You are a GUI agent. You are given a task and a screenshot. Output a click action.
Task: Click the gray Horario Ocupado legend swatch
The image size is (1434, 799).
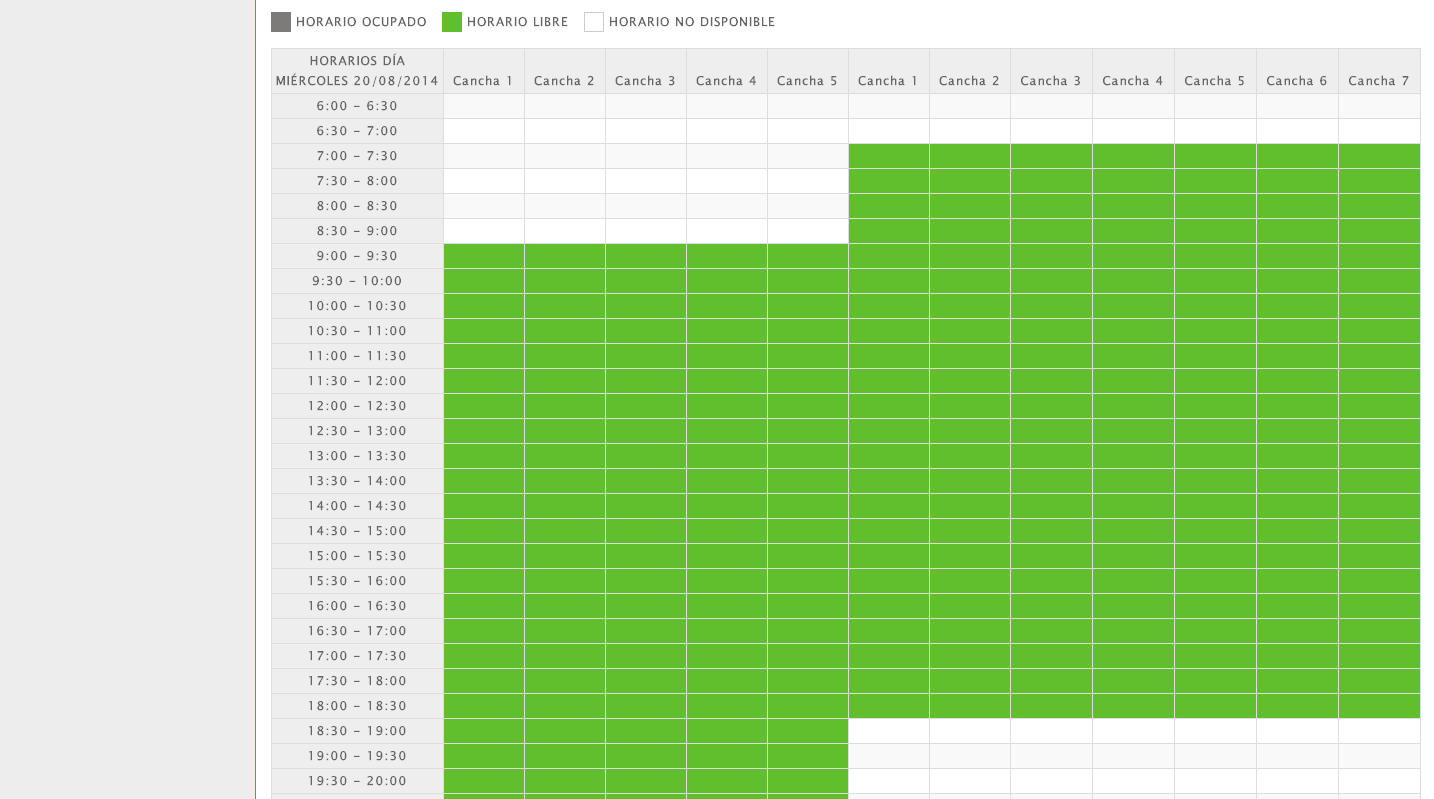[x=281, y=22]
